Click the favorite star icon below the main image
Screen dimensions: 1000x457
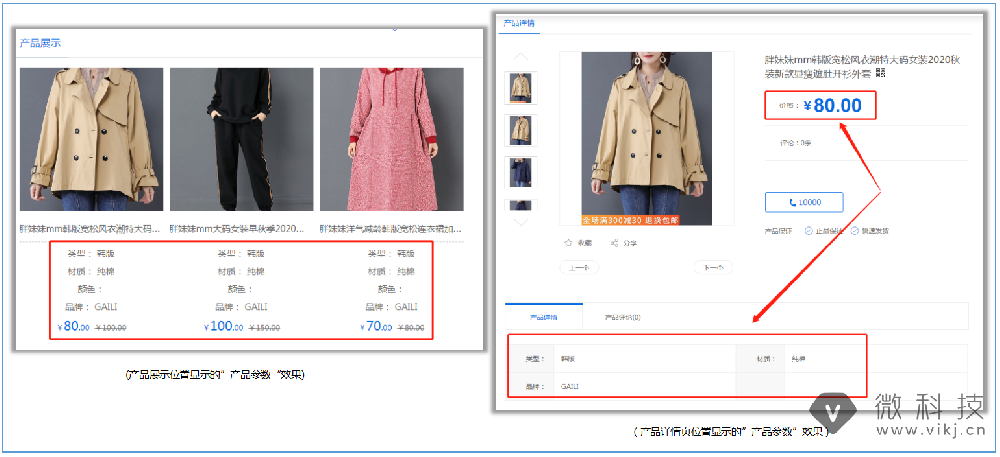[569, 243]
